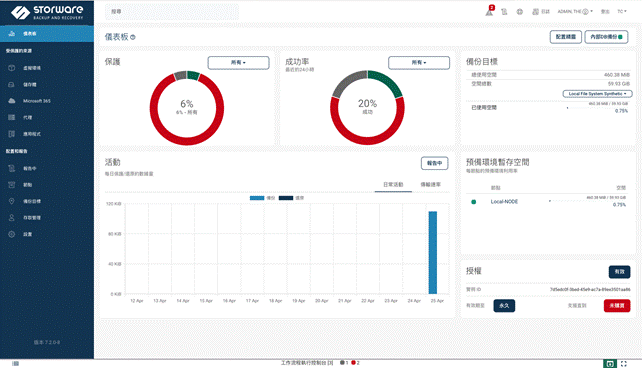Click the version text at sidebar bottom

[x=47, y=342]
